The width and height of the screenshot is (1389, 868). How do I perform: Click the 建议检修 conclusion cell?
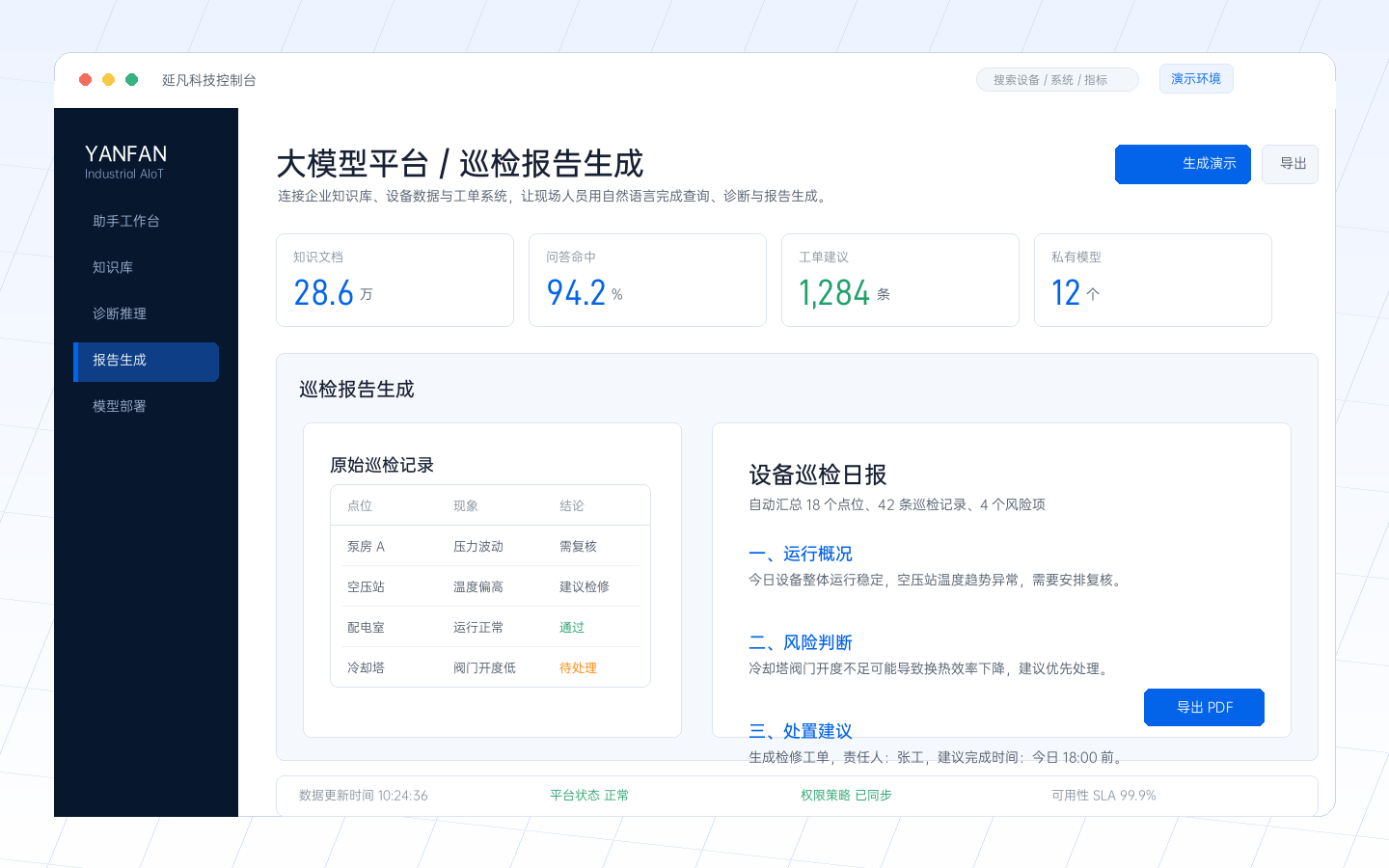click(x=585, y=586)
